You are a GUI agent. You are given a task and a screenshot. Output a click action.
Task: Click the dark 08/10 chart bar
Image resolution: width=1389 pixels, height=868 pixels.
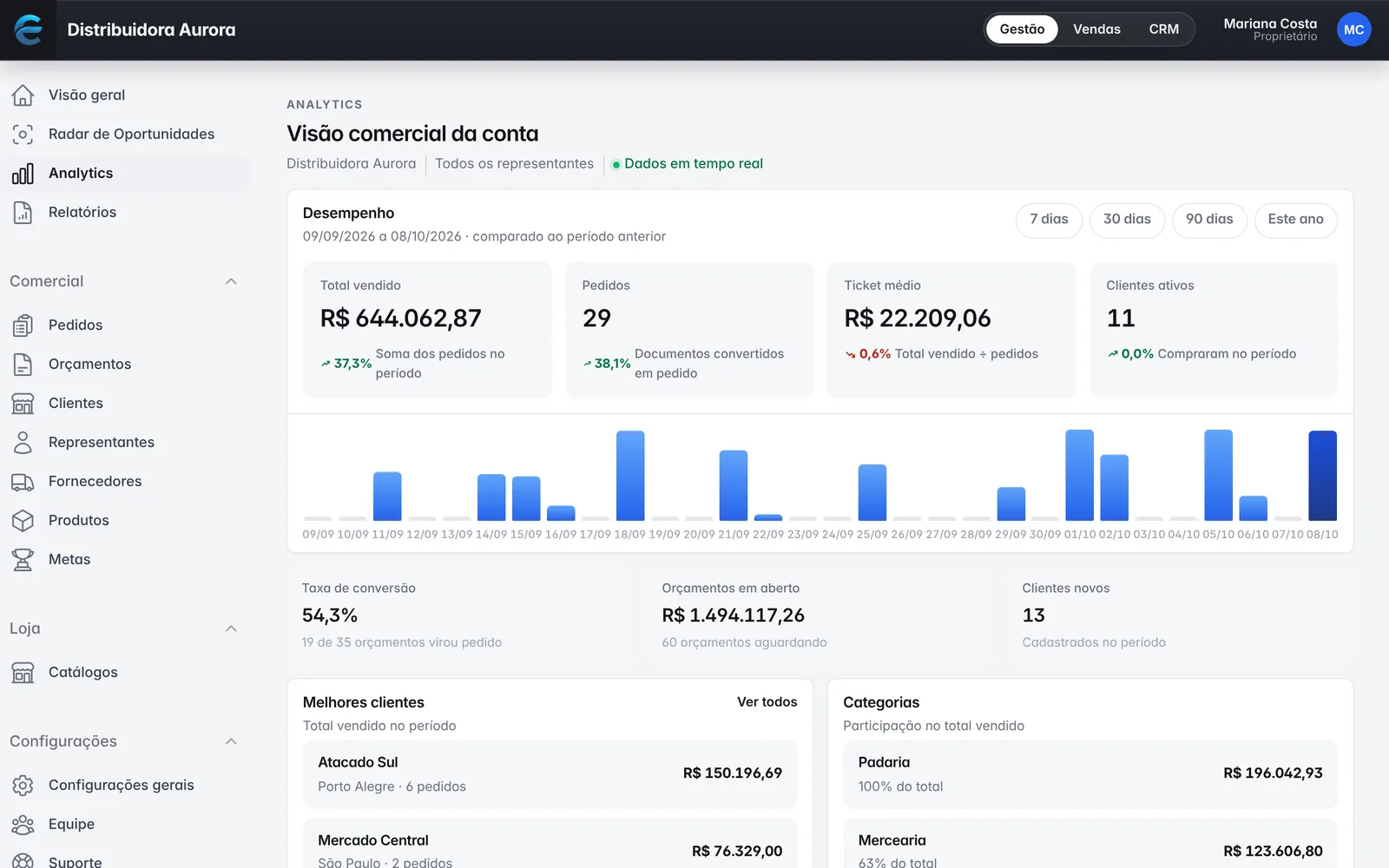click(1322, 476)
